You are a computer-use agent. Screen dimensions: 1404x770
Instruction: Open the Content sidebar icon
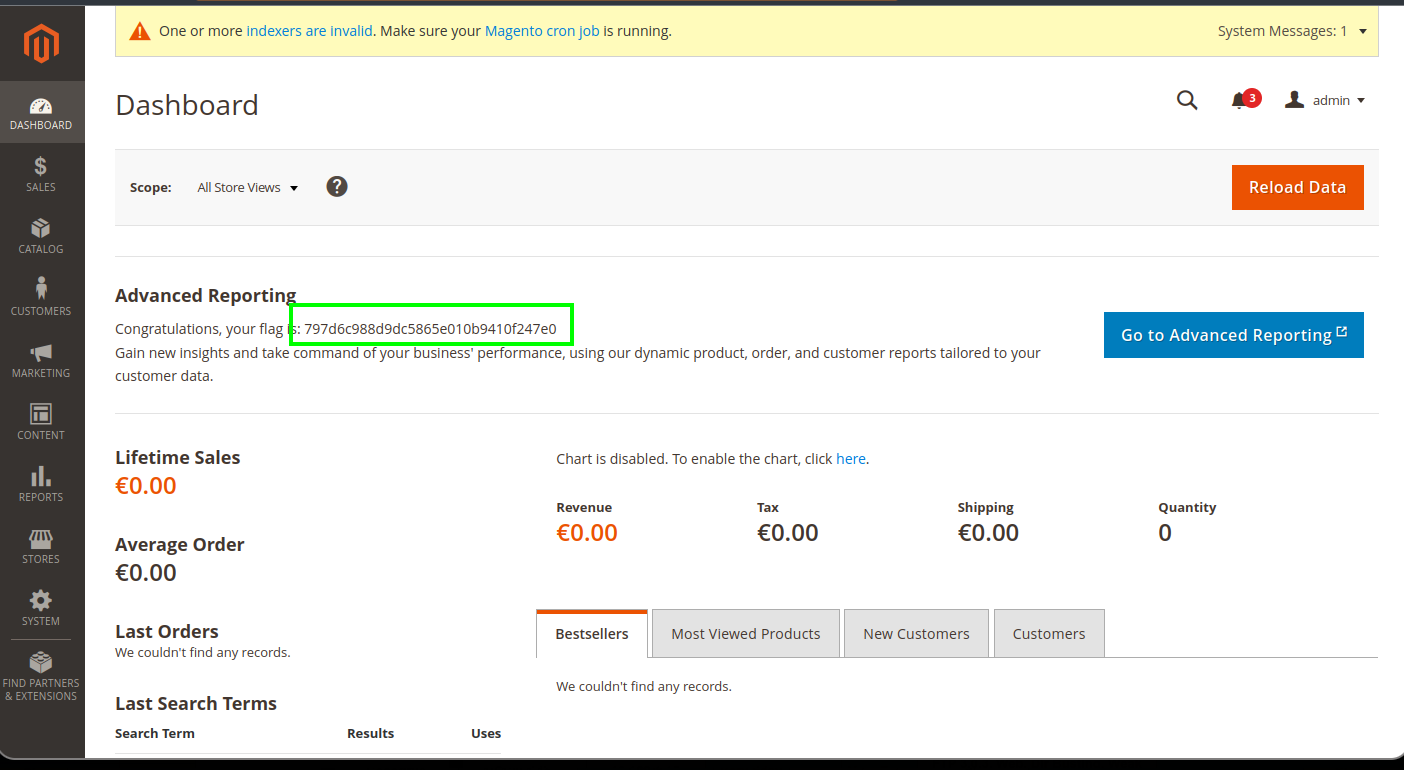coord(41,414)
